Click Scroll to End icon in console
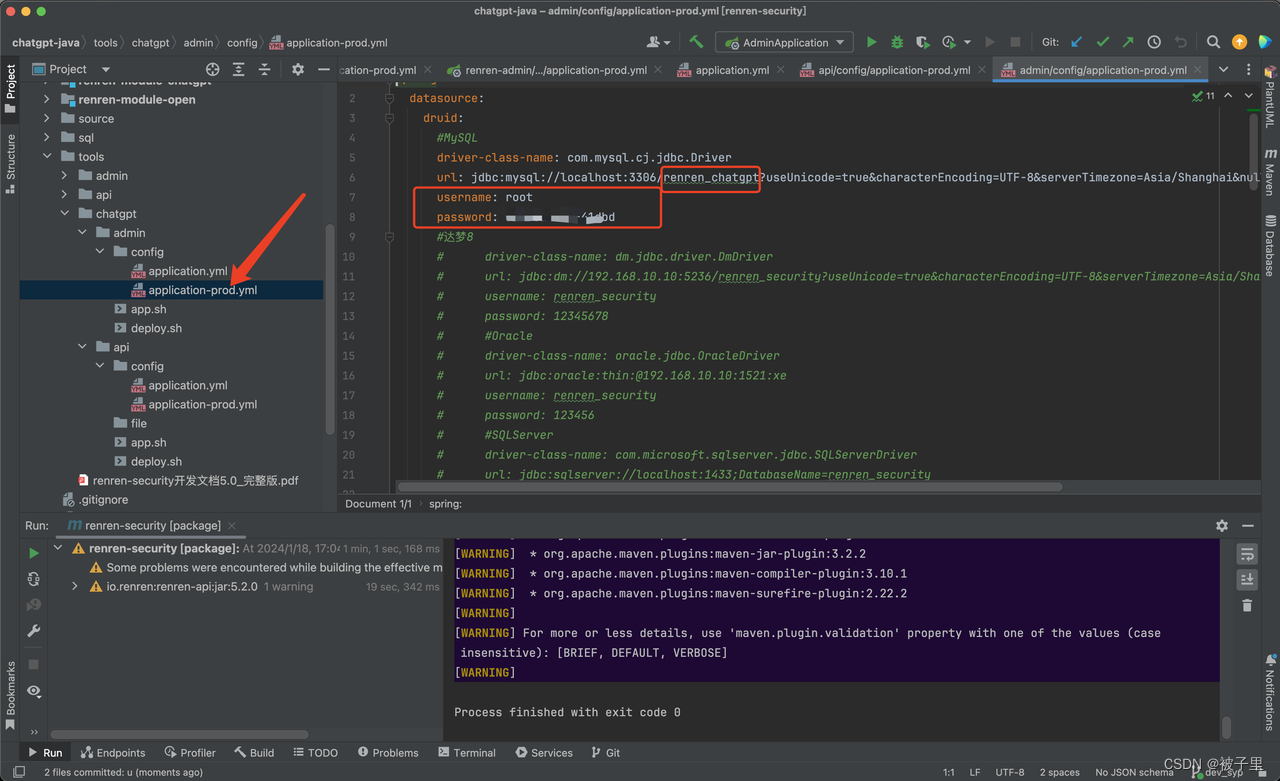Image resolution: width=1280 pixels, height=781 pixels. tap(1247, 579)
